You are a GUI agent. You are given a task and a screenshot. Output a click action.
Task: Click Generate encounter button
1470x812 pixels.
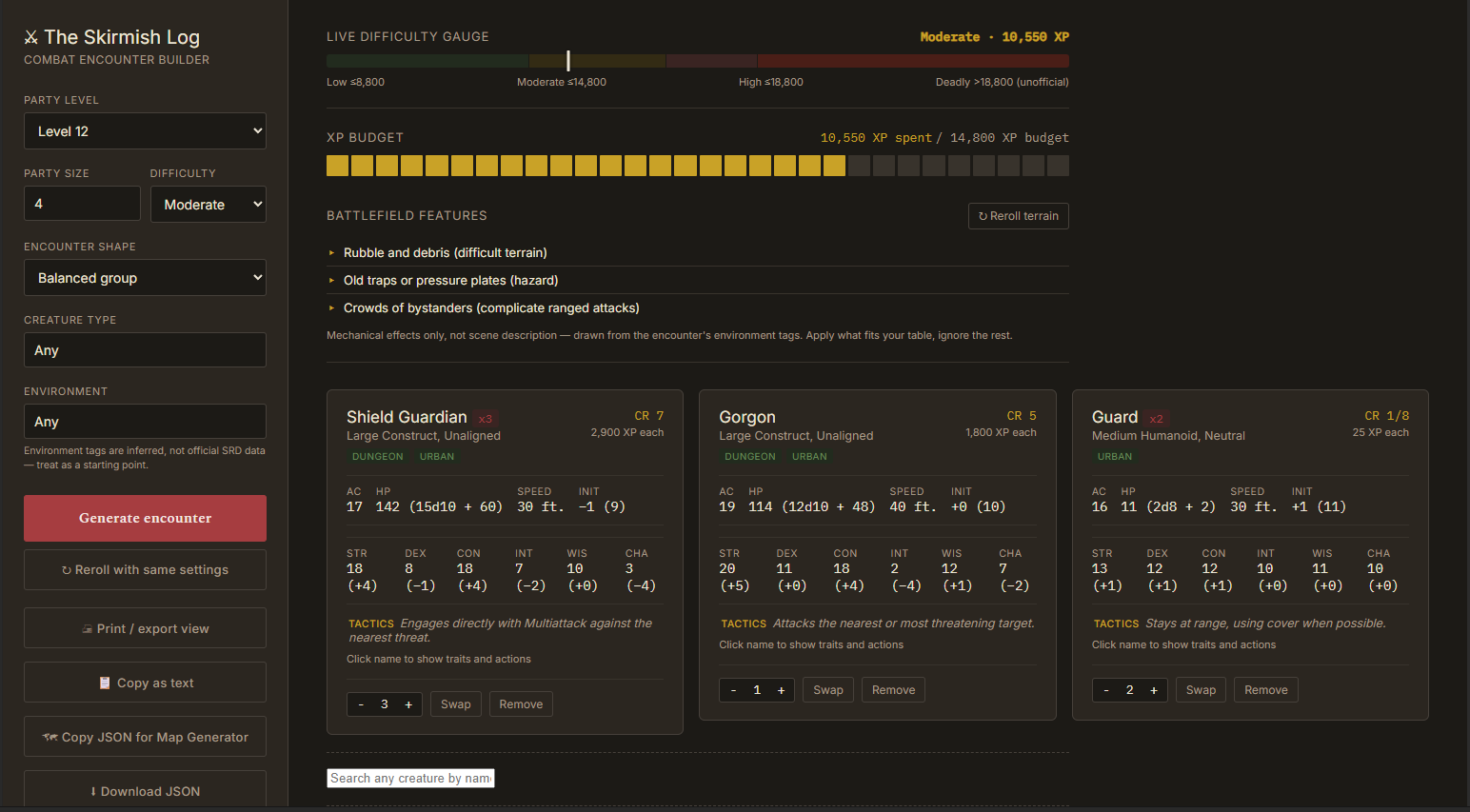pos(145,518)
